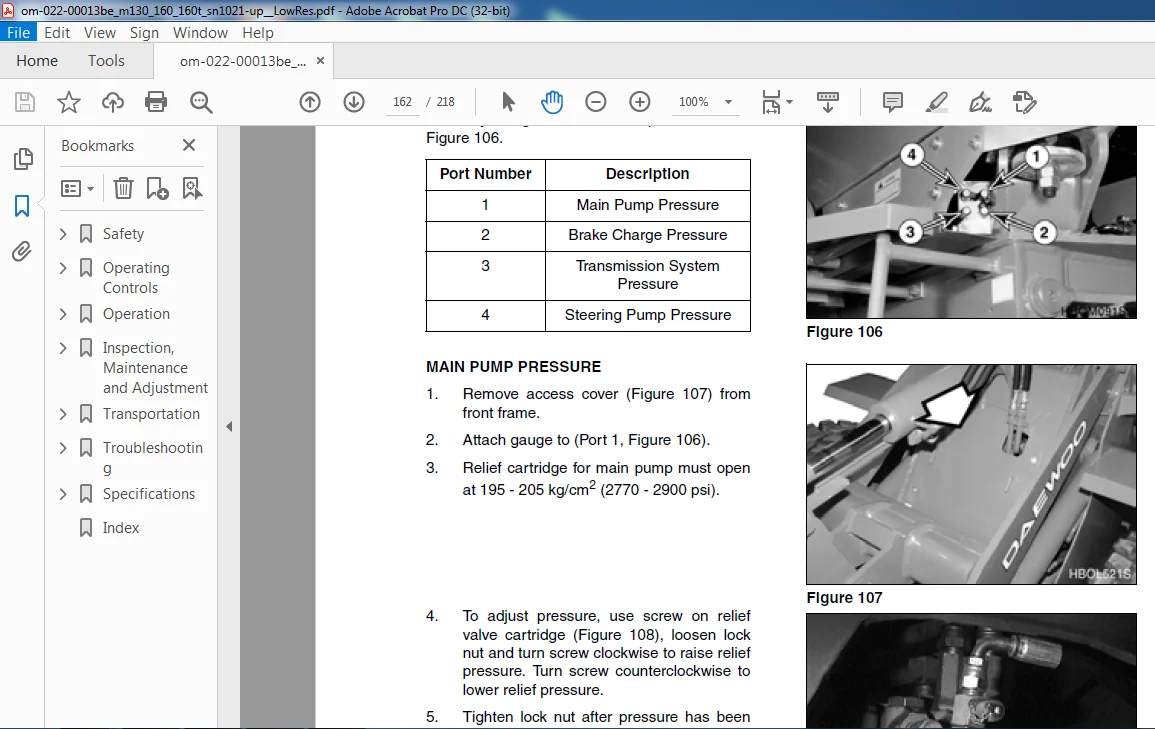Select the Highlight text pen tool
The height and width of the screenshot is (729, 1155).
pos(936,102)
